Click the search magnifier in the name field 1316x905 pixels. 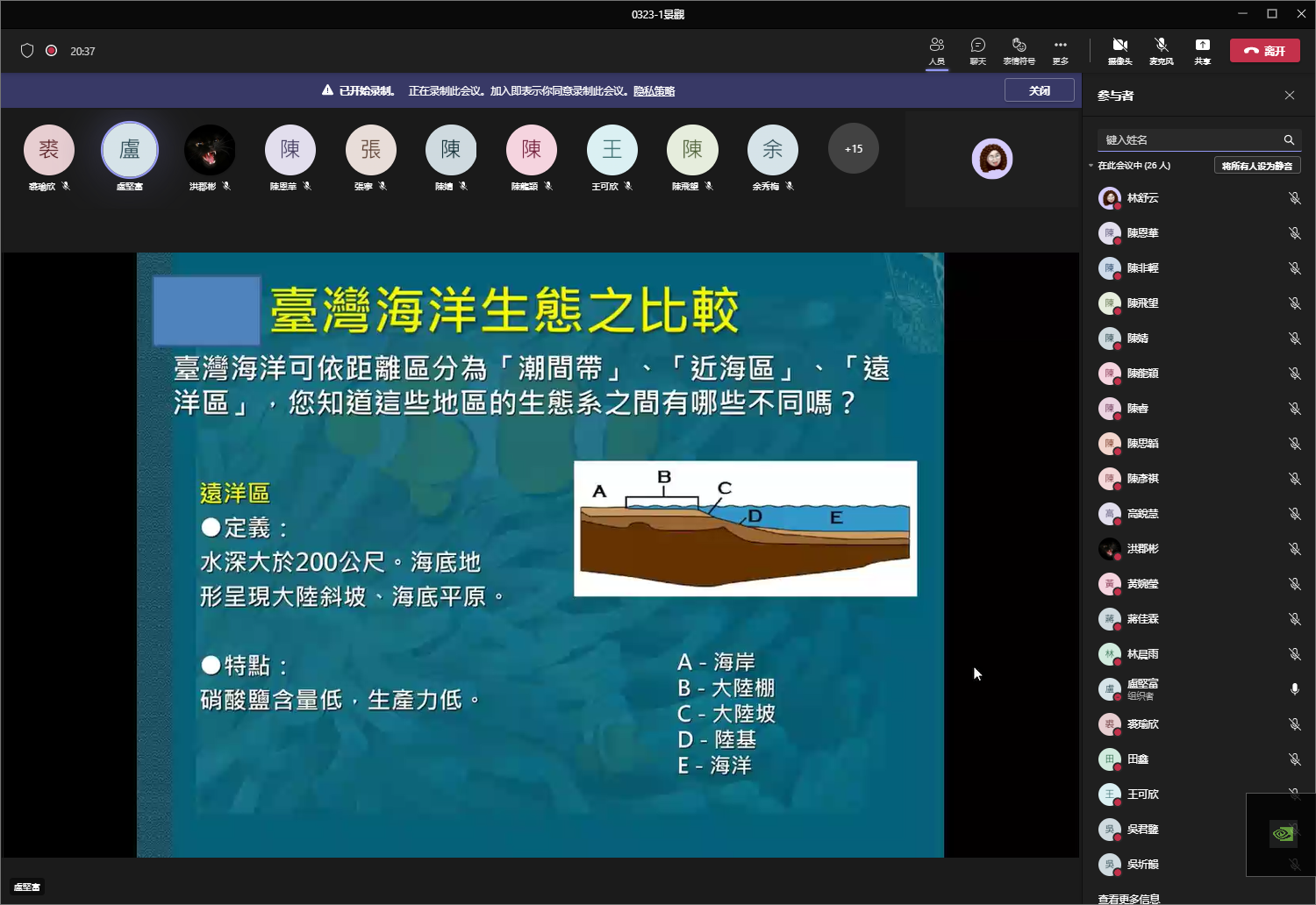coord(1289,139)
